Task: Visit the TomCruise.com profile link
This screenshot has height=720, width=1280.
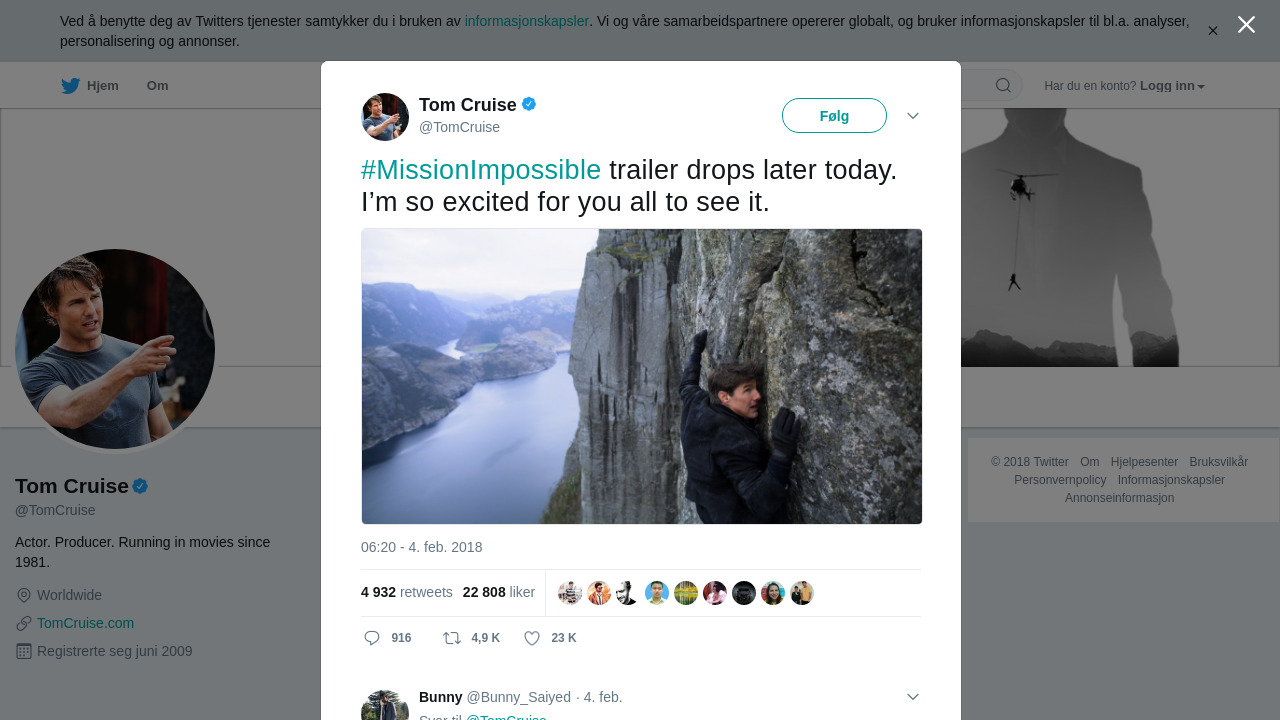Action: (85, 623)
